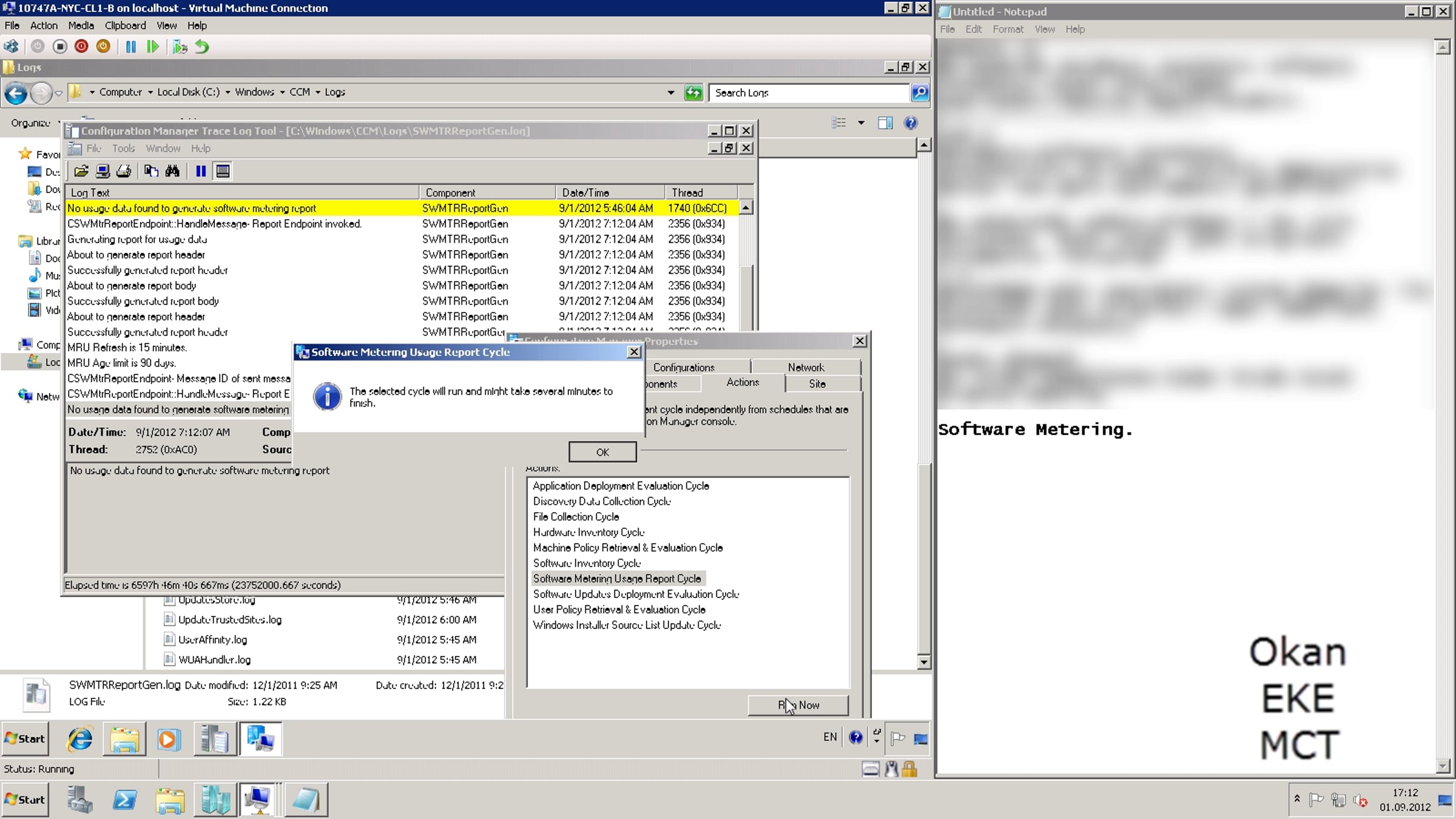Viewport: 1456px width, 819px height.
Task: Click the Explorer file list scroll-down arrow
Action: click(923, 662)
